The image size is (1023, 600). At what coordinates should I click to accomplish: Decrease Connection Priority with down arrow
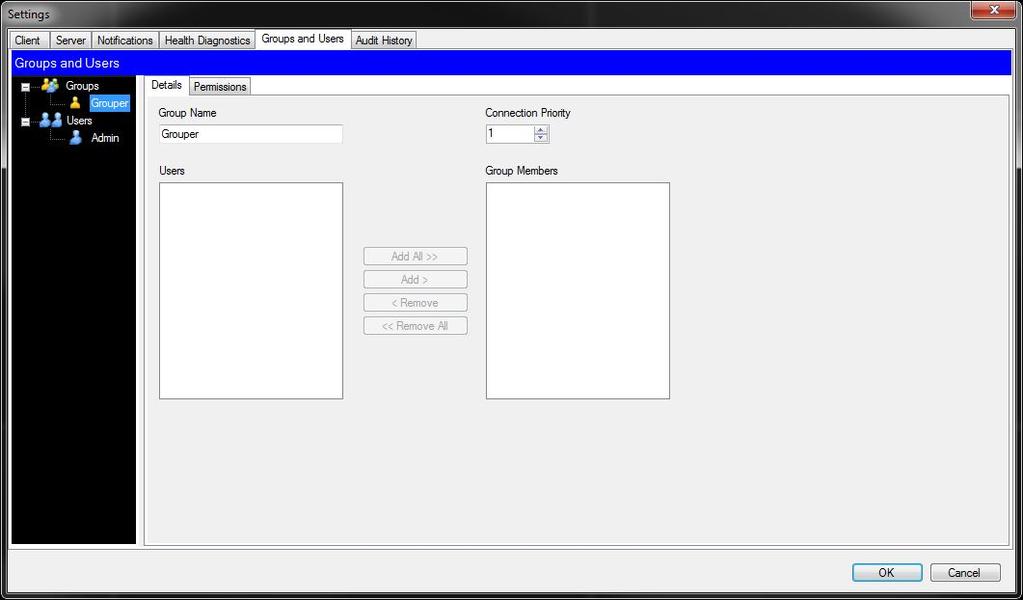[x=541, y=138]
